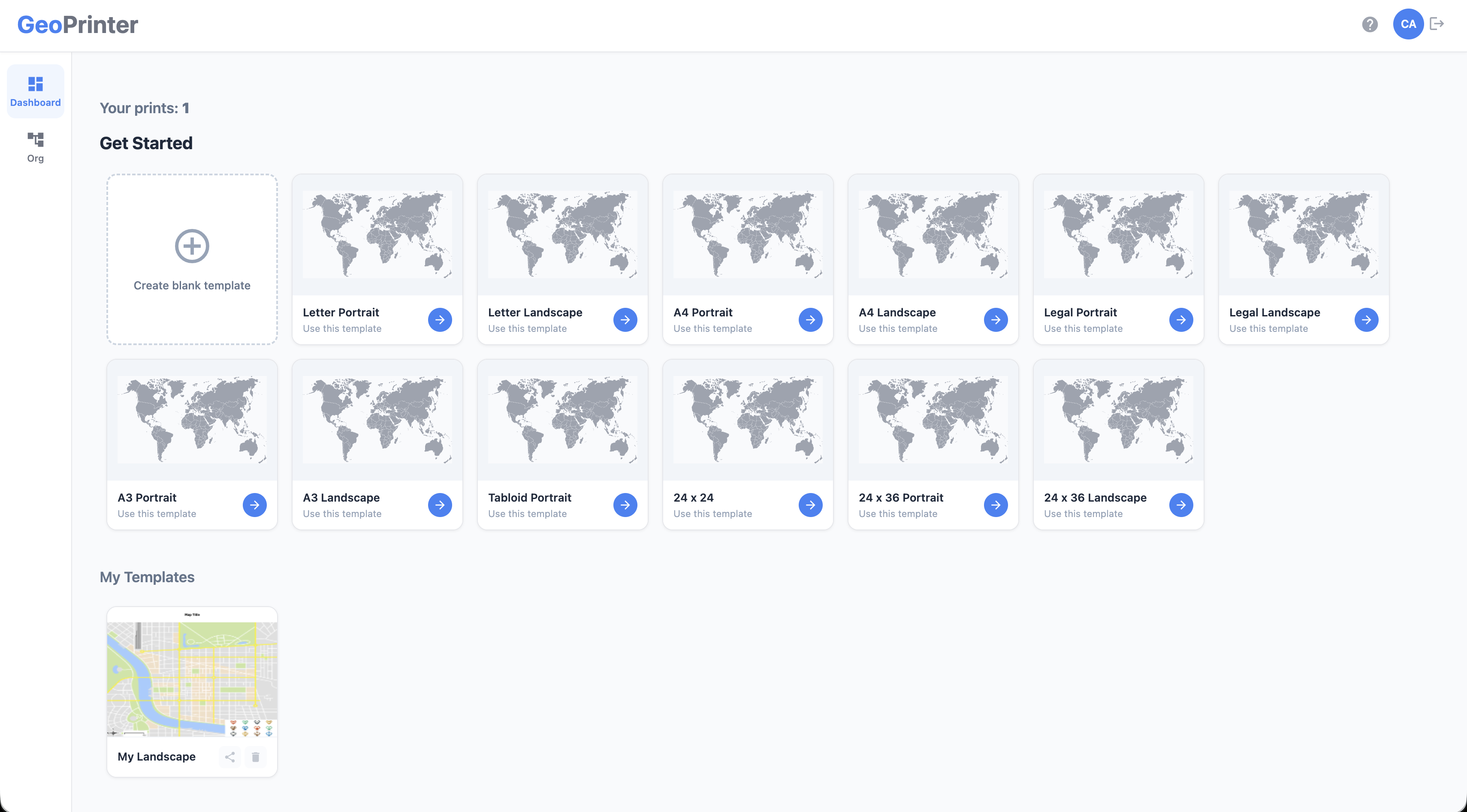Click the arrow for A4 Landscape template
The width and height of the screenshot is (1467, 812).
coord(996,320)
